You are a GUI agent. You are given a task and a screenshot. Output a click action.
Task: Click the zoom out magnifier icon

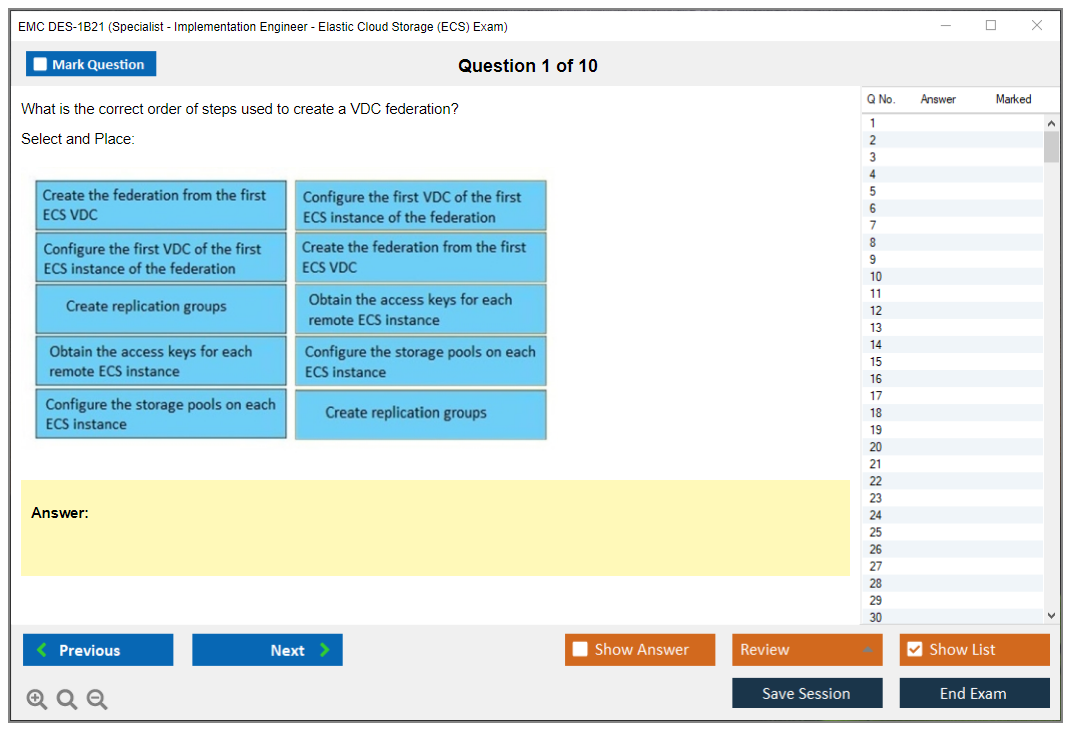pos(97,700)
